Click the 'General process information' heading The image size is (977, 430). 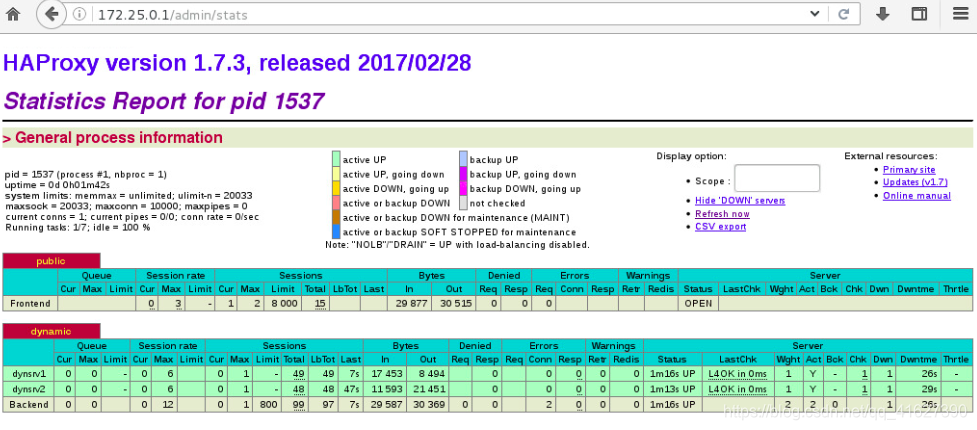coord(118,138)
